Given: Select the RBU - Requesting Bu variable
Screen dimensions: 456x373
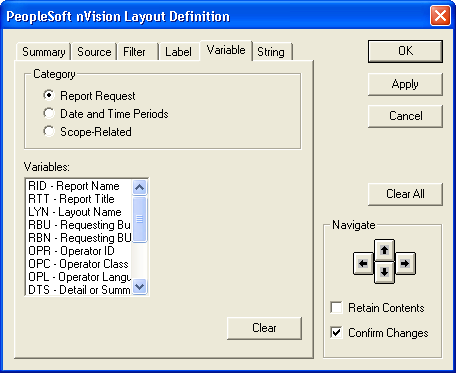Looking at the screenshot, I should (79, 225).
